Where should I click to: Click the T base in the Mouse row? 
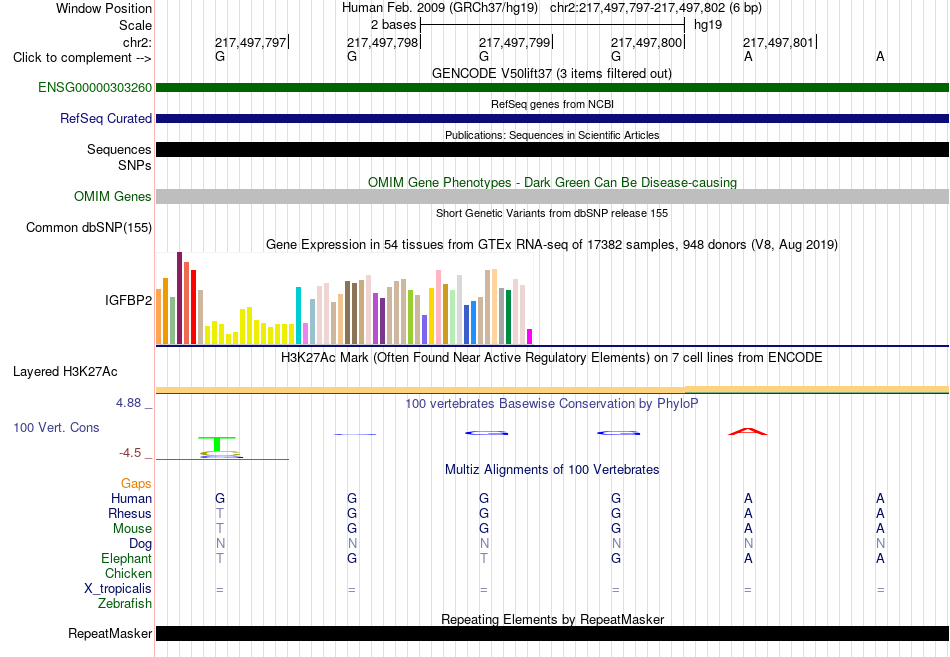click(220, 529)
